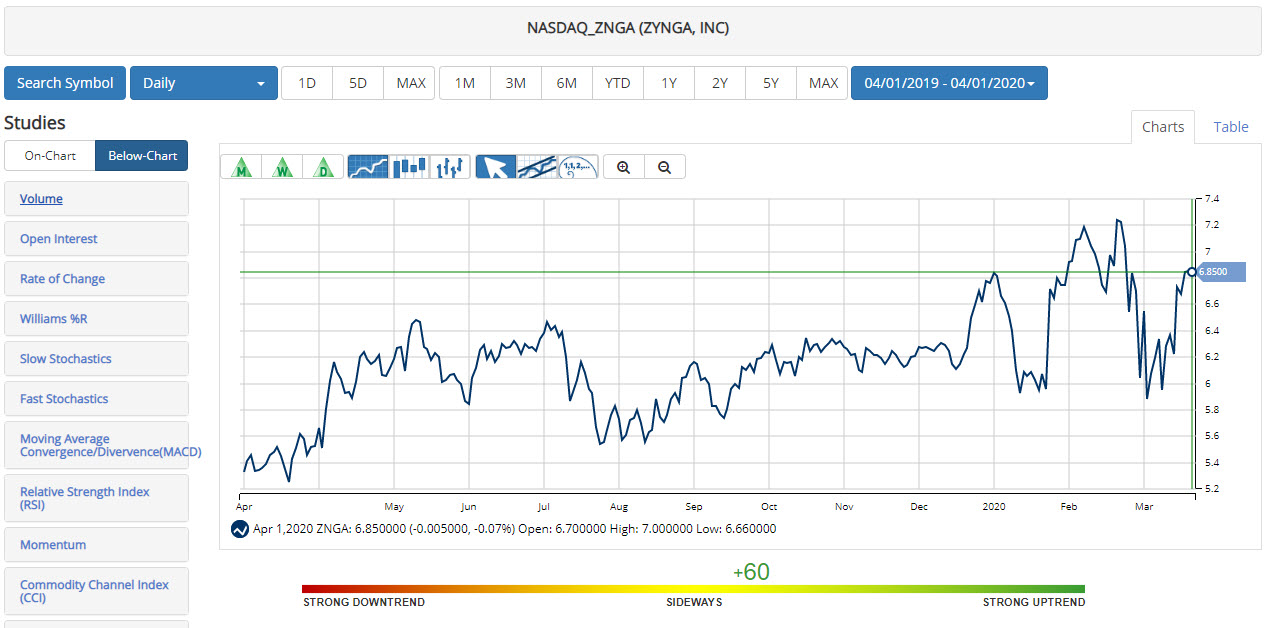Open the Charts tab
Viewport: 1272px width, 628px height.
1163,127
